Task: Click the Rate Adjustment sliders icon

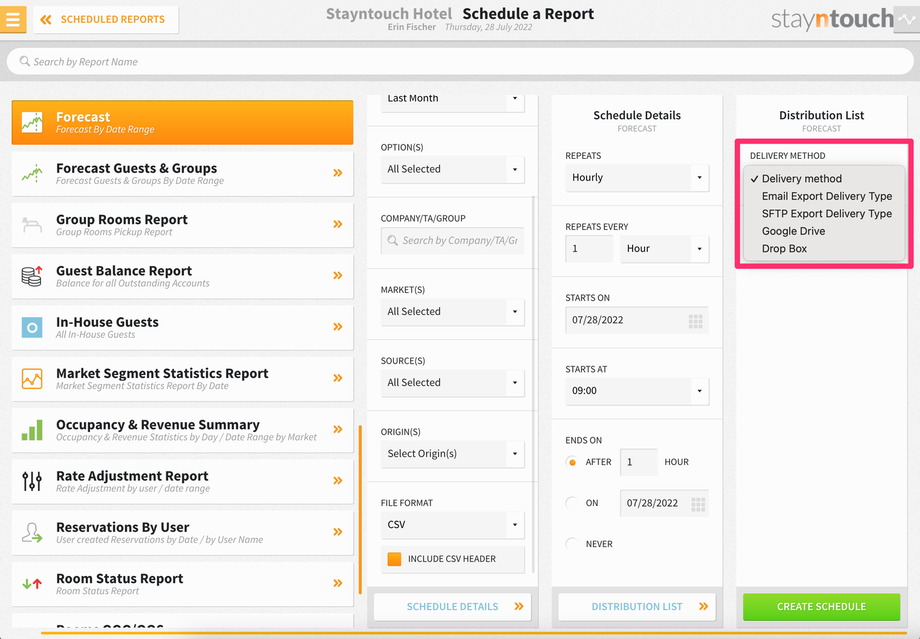Action: click(x=32, y=481)
